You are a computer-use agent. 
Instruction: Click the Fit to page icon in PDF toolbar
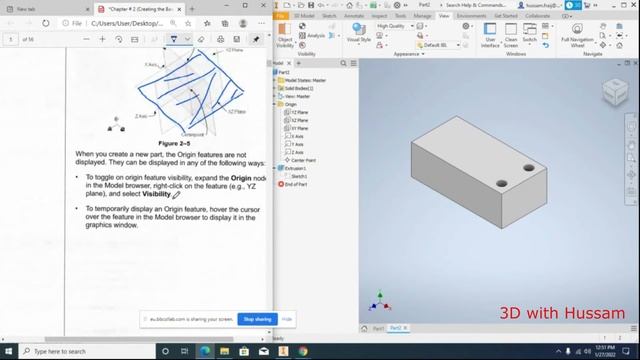[x=135, y=39]
